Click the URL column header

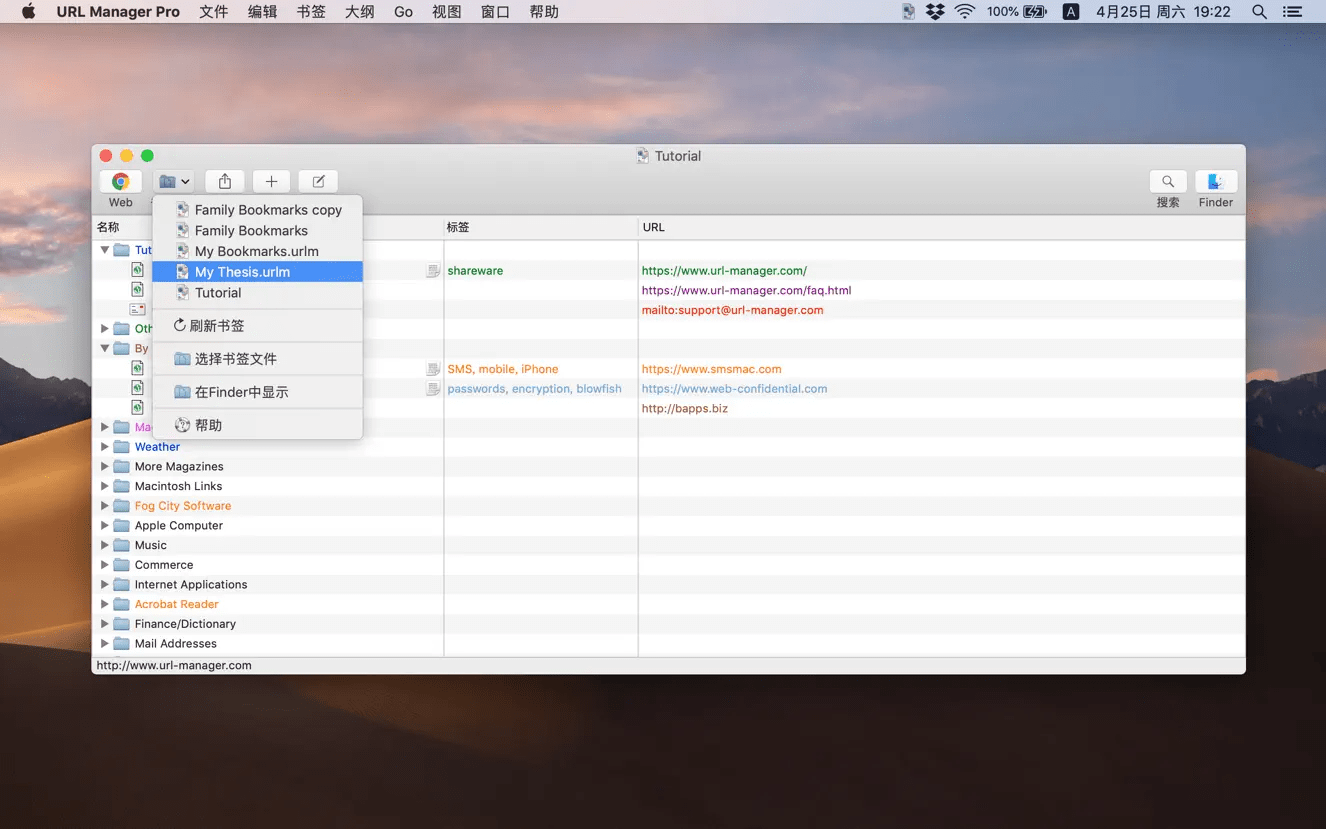[653, 228]
